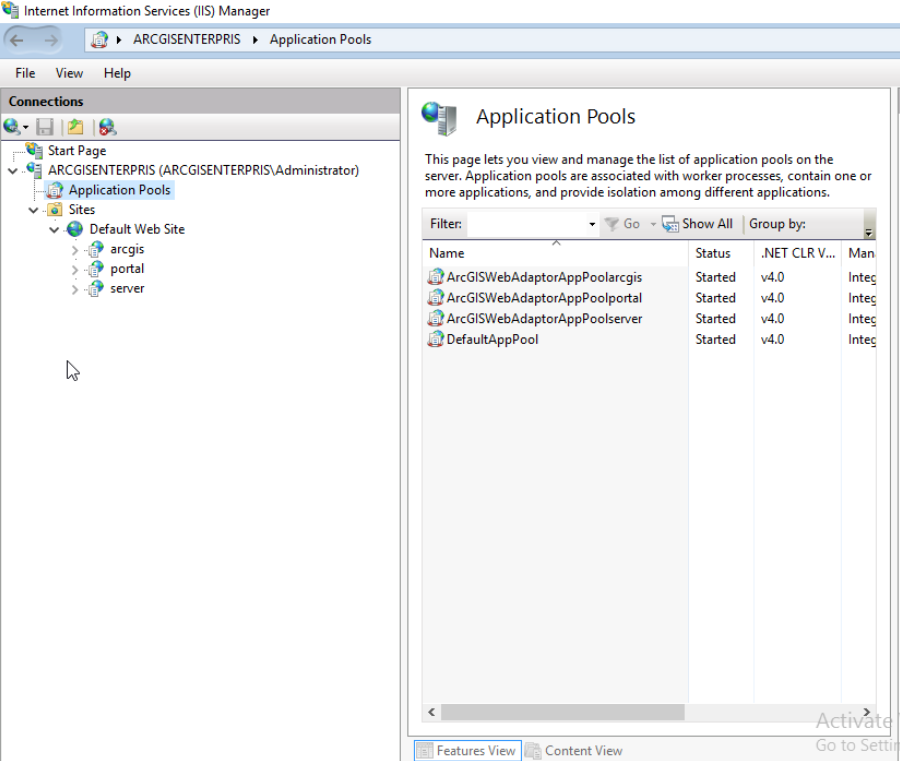The height and width of the screenshot is (761, 900).
Task: Select the ArcGISWebAdaptorAppPoolarcgis pool name
Action: 544,277
